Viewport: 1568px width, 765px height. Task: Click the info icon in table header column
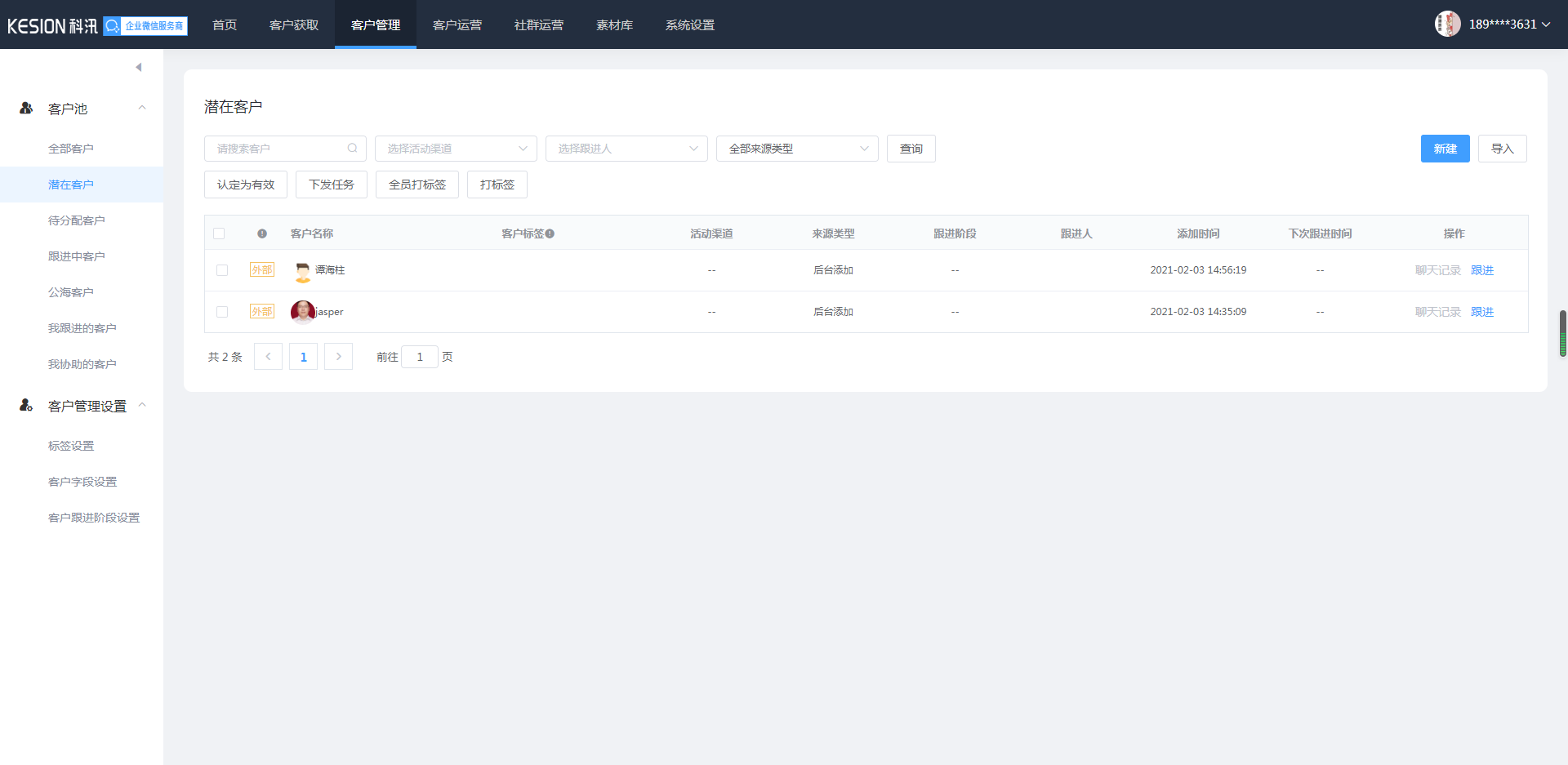pos(262,234)
